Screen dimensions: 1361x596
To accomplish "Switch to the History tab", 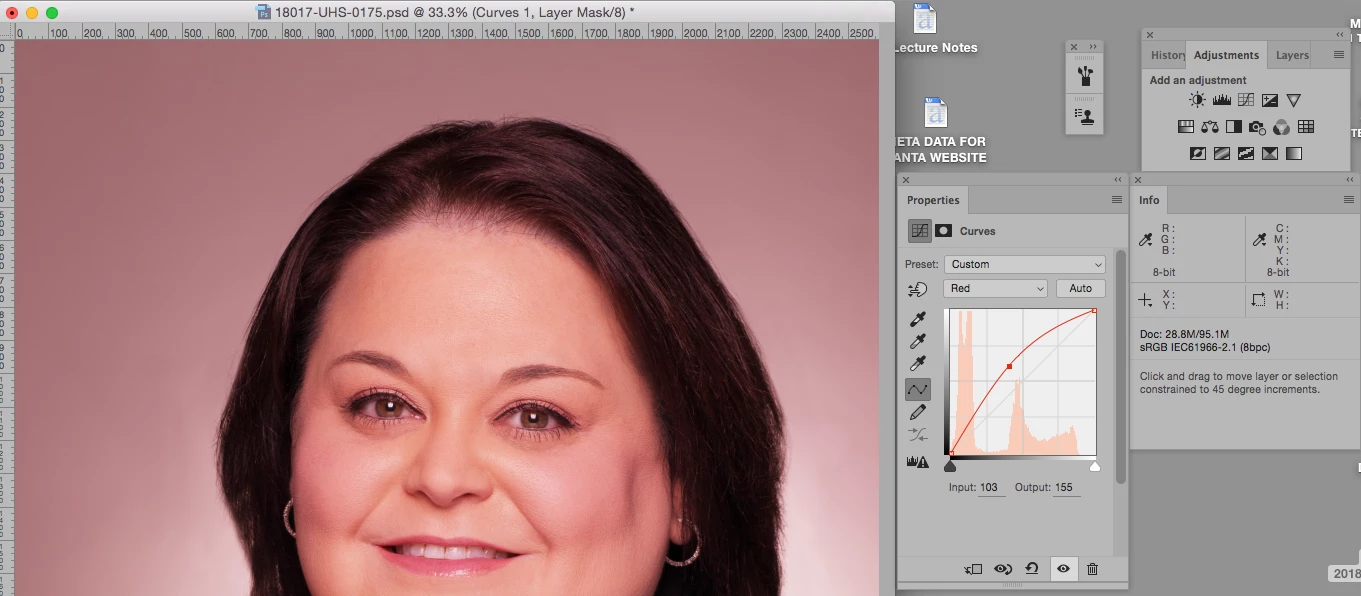I will coord(1166,55).
